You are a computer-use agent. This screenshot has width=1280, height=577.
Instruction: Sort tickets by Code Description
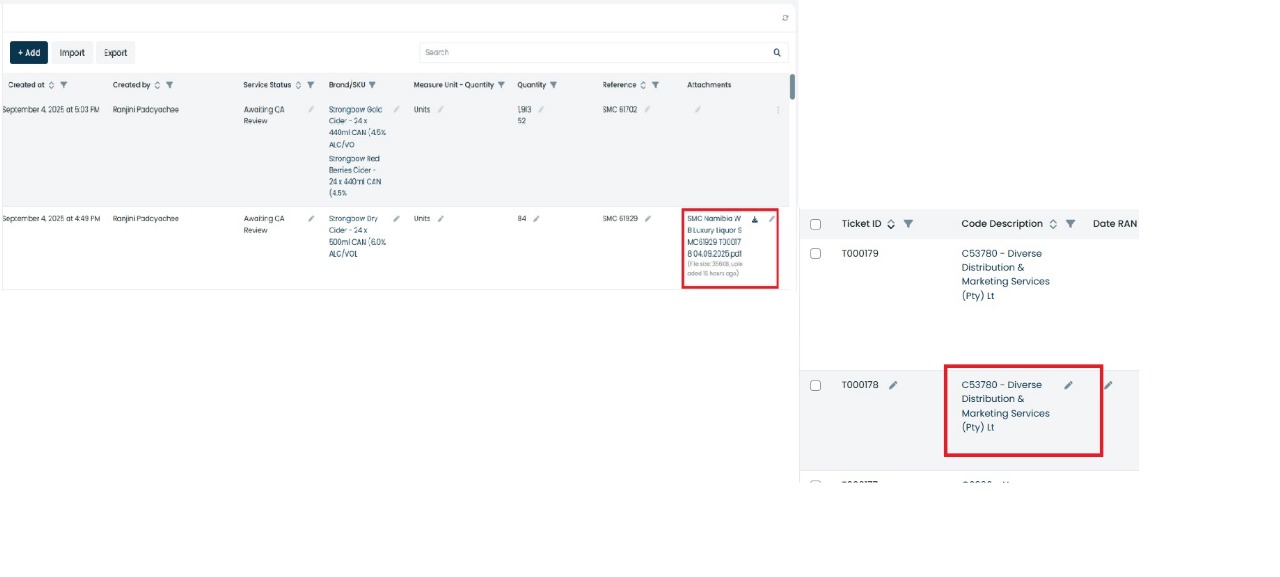[x=1053, y=224]
